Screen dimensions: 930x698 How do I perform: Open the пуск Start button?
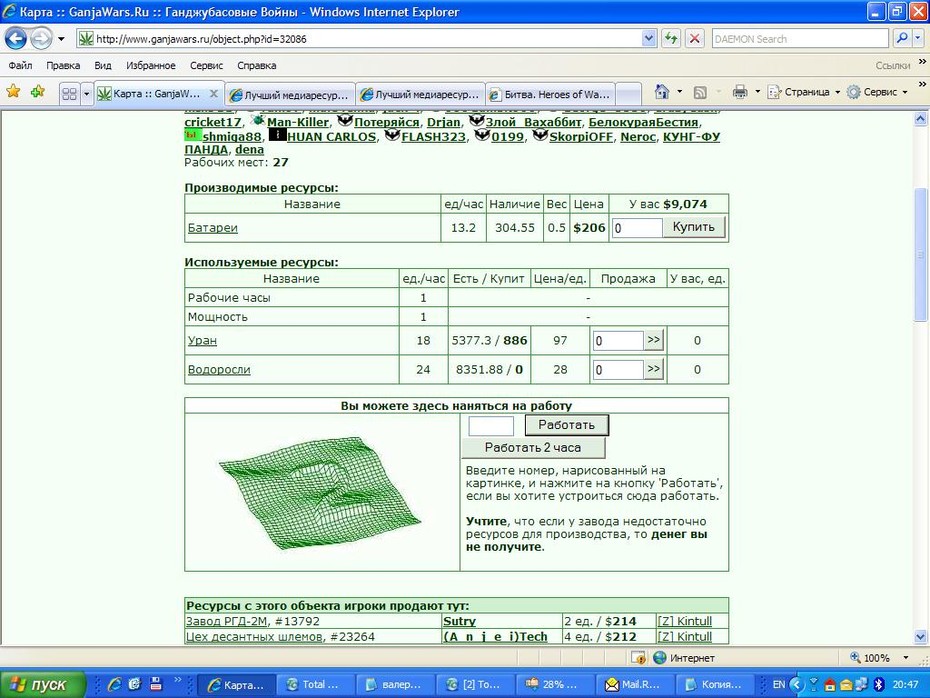point(43,684)
